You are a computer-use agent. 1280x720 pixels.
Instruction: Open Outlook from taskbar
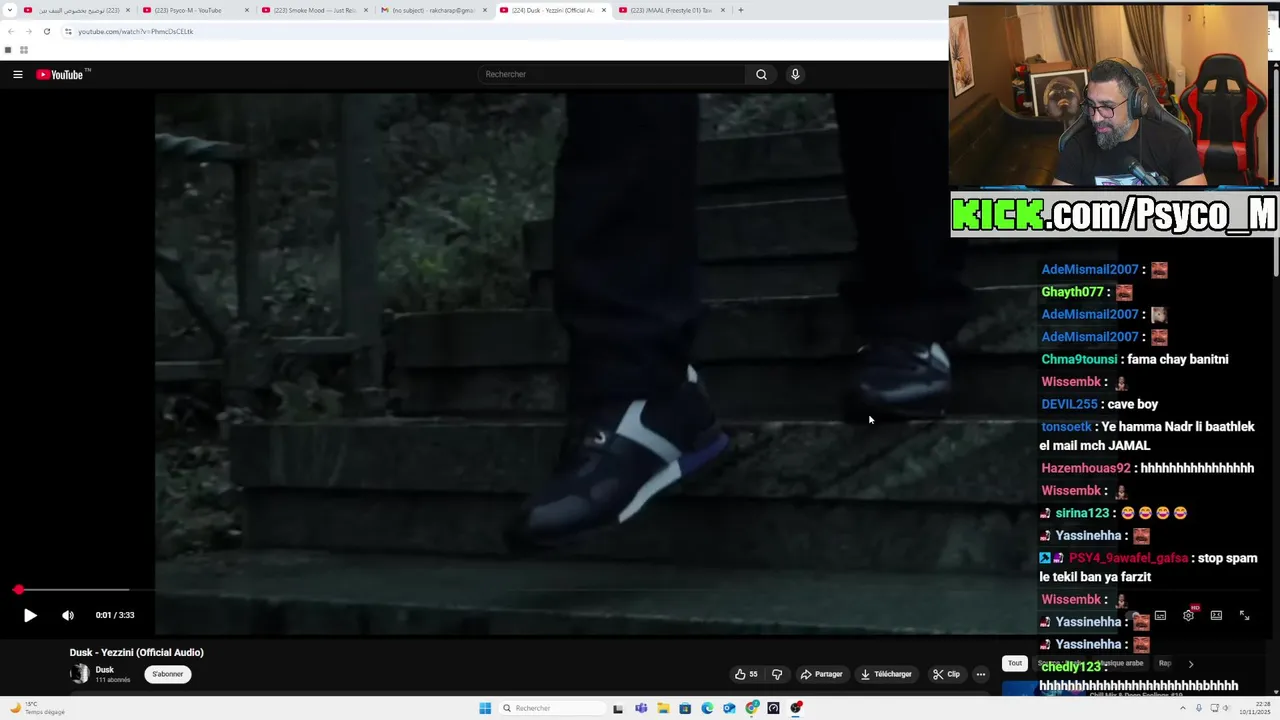pyautogui.click(x=729, y=708)
